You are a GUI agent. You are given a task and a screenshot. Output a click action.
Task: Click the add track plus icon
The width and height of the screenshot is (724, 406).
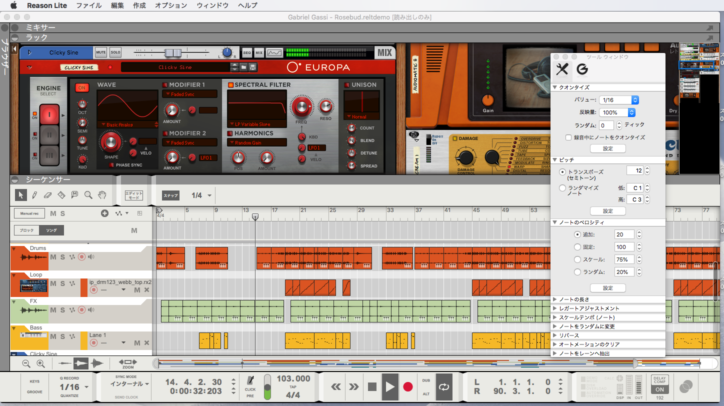[105, 213]
